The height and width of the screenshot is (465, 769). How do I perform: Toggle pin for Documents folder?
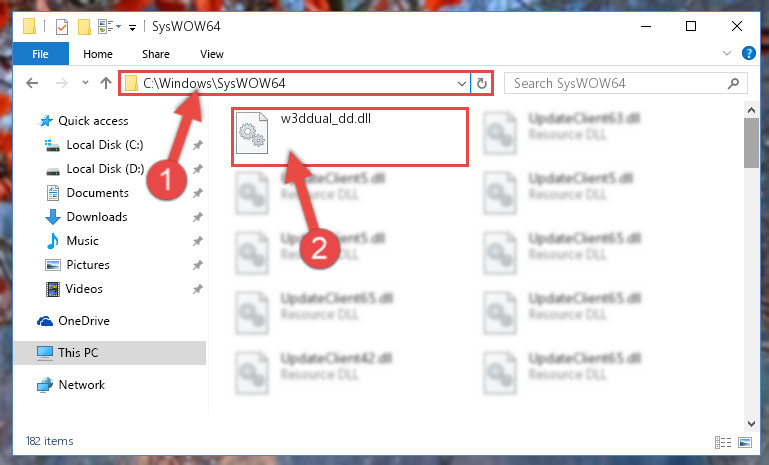[x=197, y=193]
